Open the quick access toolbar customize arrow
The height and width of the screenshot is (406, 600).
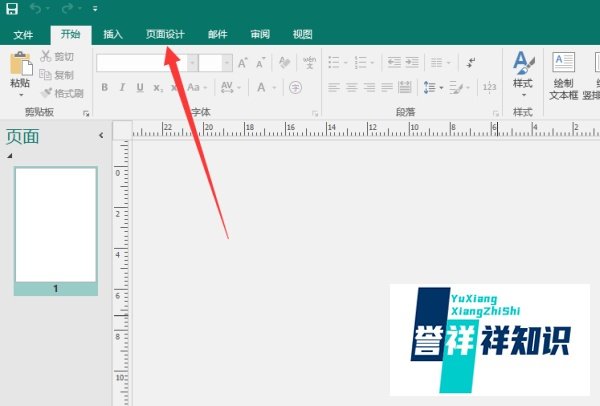(95, 8)
